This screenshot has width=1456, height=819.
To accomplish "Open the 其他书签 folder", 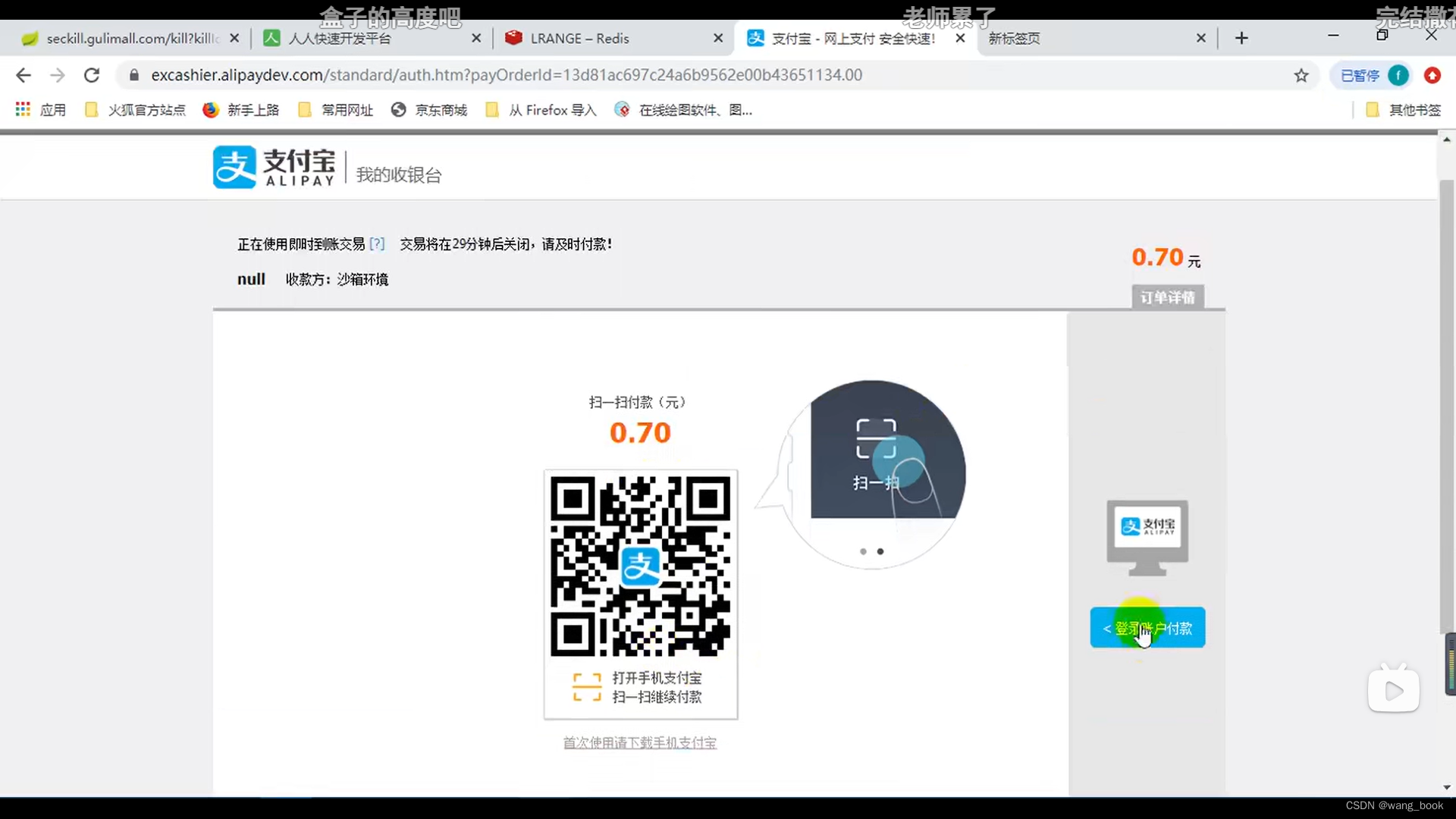I will (x=1404, y=110).
